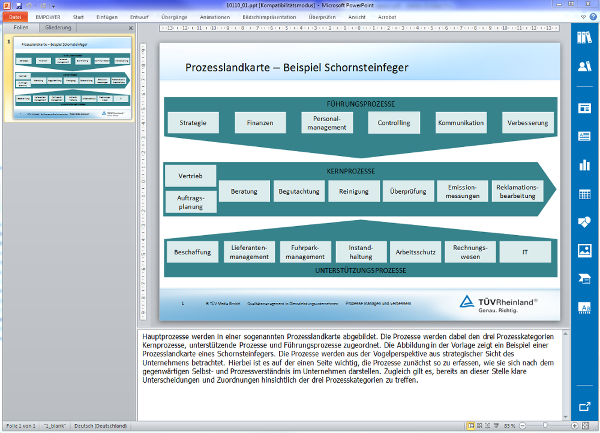Switch to the Gliederung pane tab

(58, 28)
